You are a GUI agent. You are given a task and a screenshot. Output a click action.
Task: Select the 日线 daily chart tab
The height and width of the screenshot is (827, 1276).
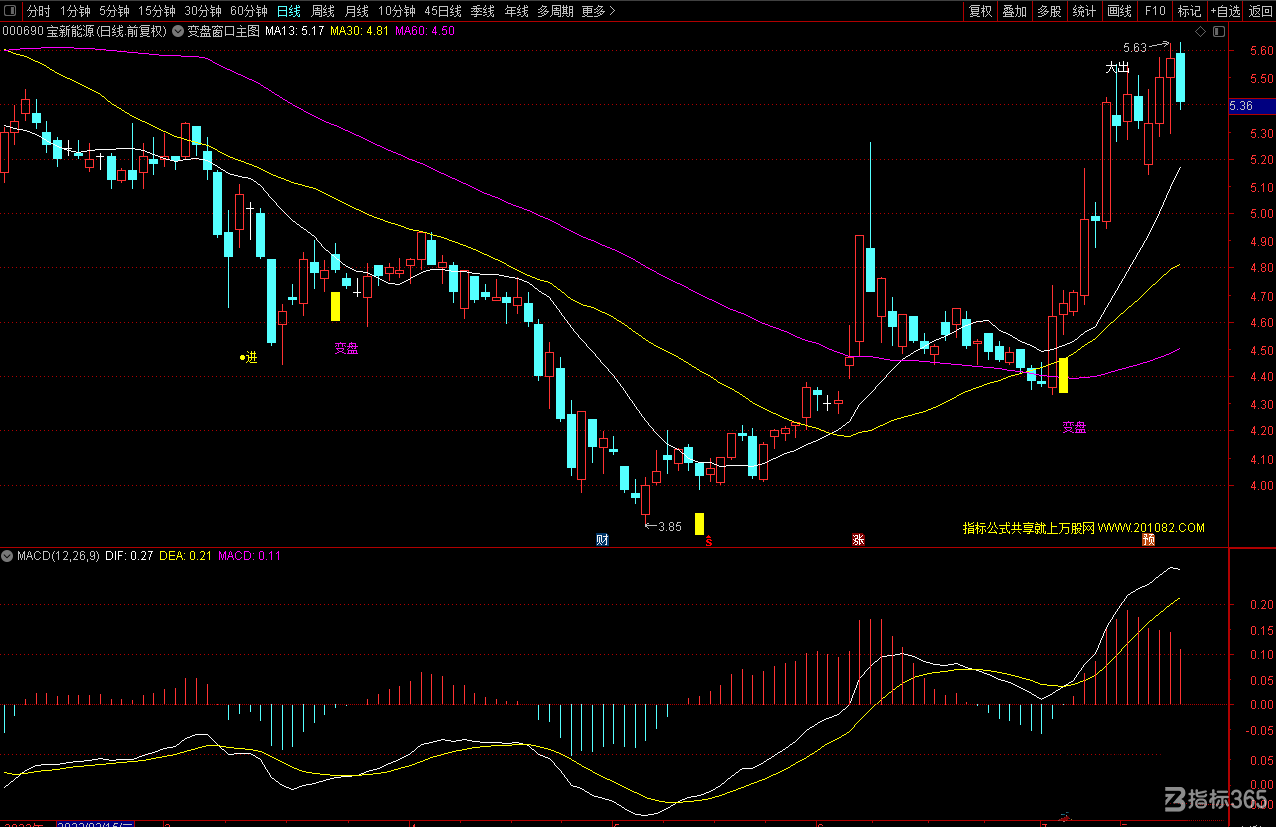pos(288,11)
